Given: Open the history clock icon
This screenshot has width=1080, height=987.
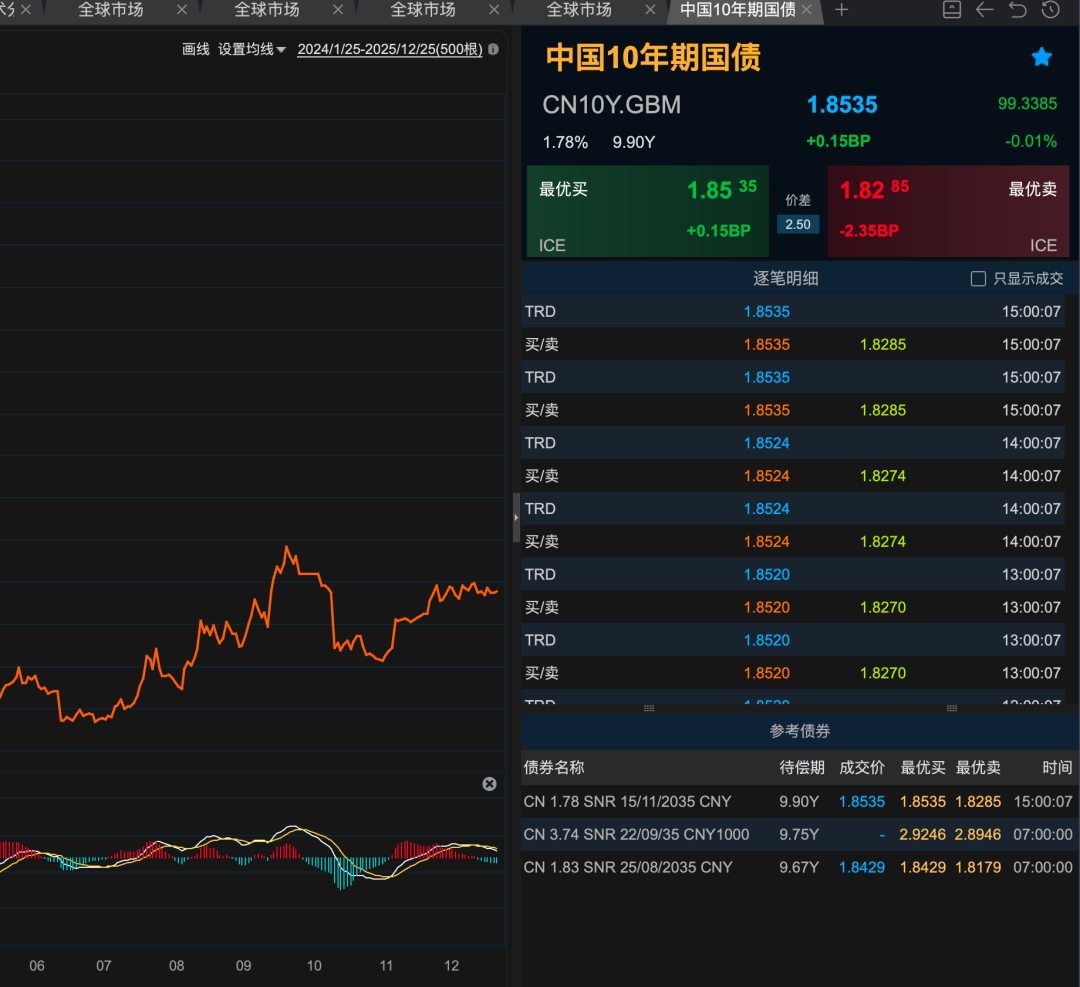Looking at the screenshot, I should click(1050, 10).
